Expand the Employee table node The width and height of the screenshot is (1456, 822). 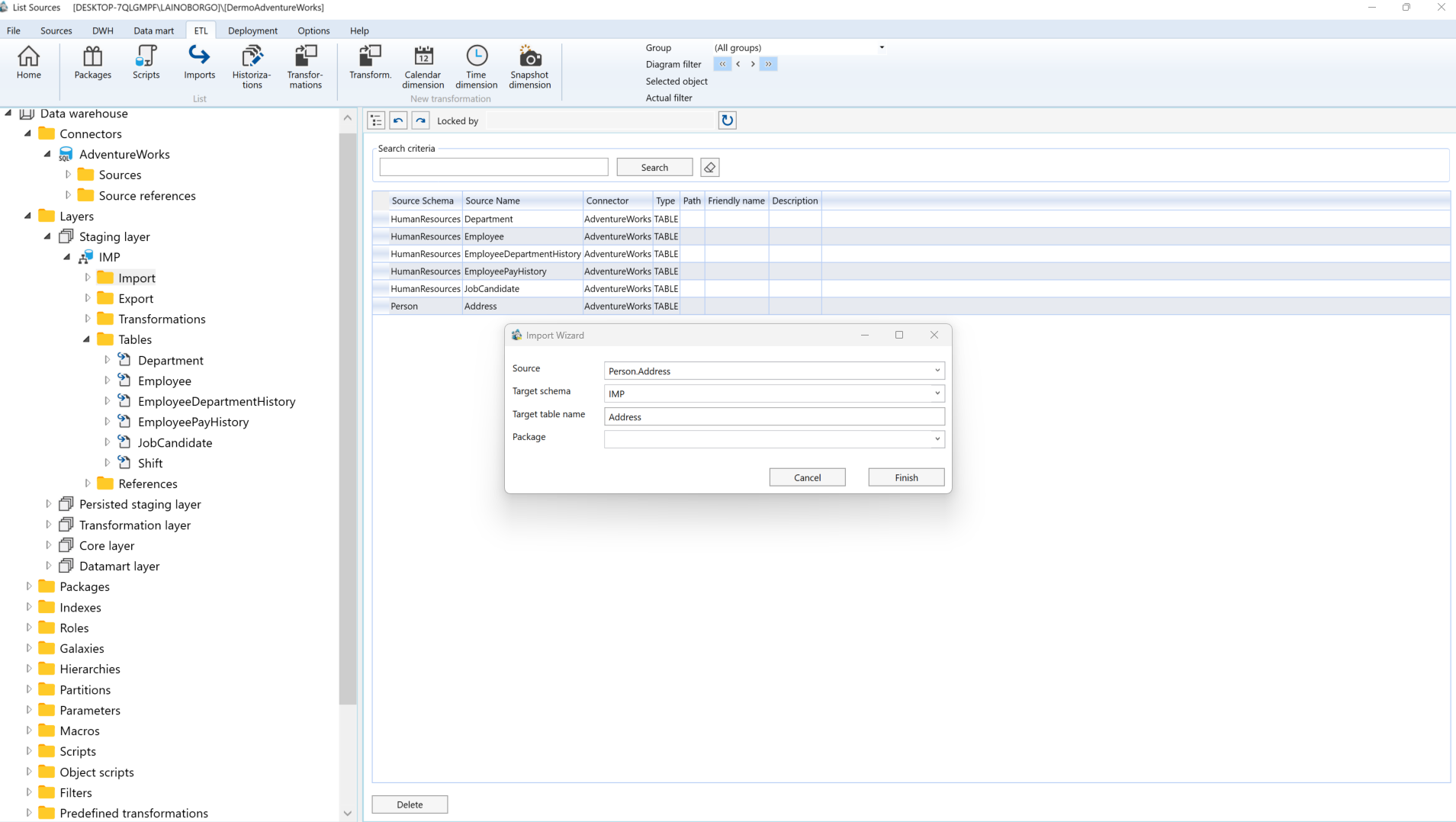coord(107,380)
